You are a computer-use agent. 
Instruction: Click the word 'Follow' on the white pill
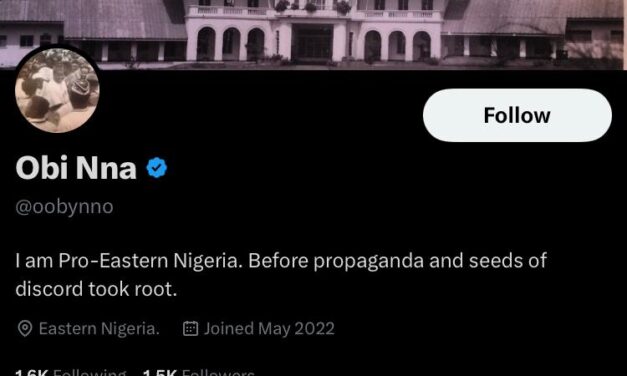(517, 115)
